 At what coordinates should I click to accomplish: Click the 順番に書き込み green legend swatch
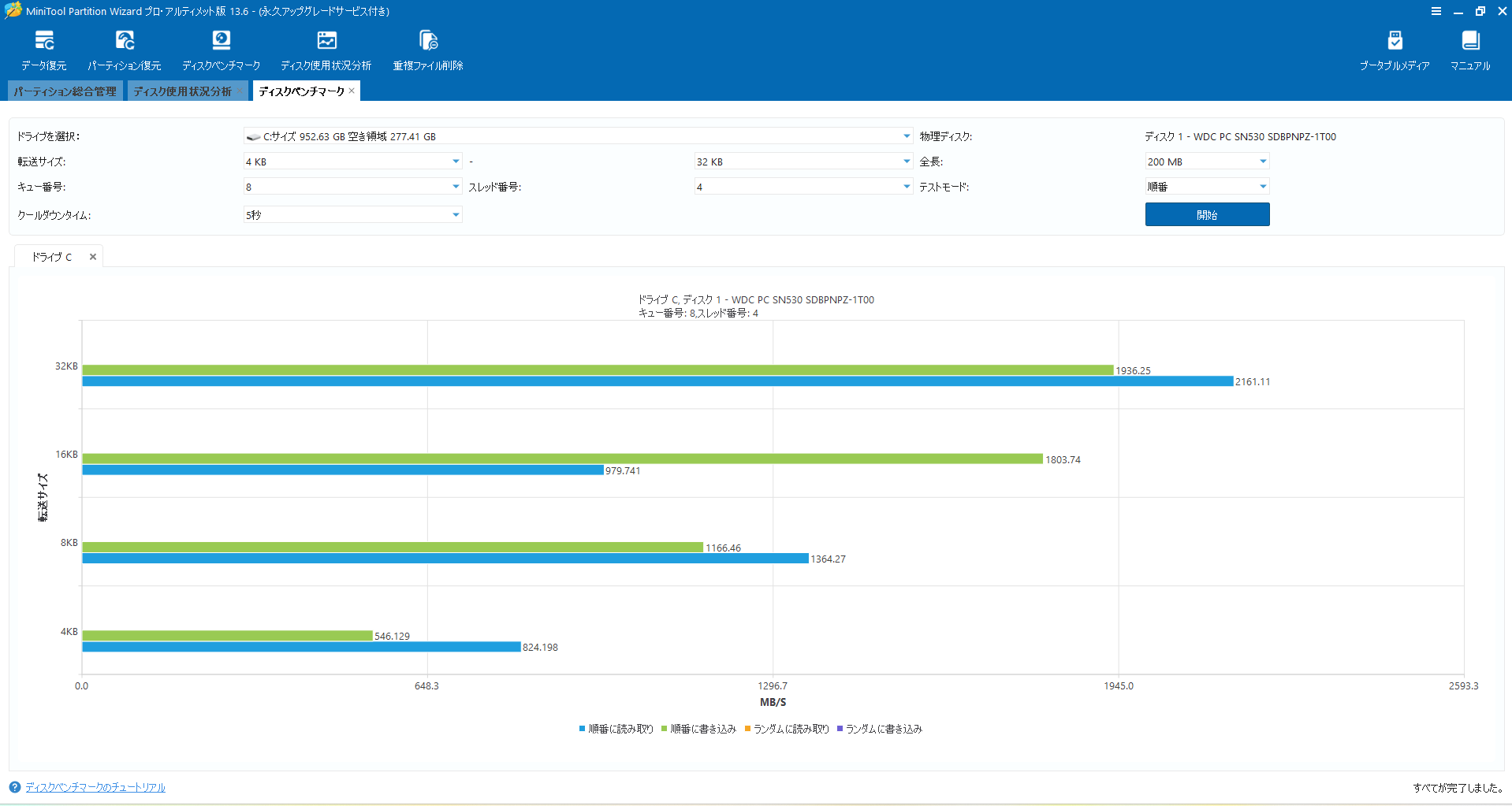pos(665,729)
